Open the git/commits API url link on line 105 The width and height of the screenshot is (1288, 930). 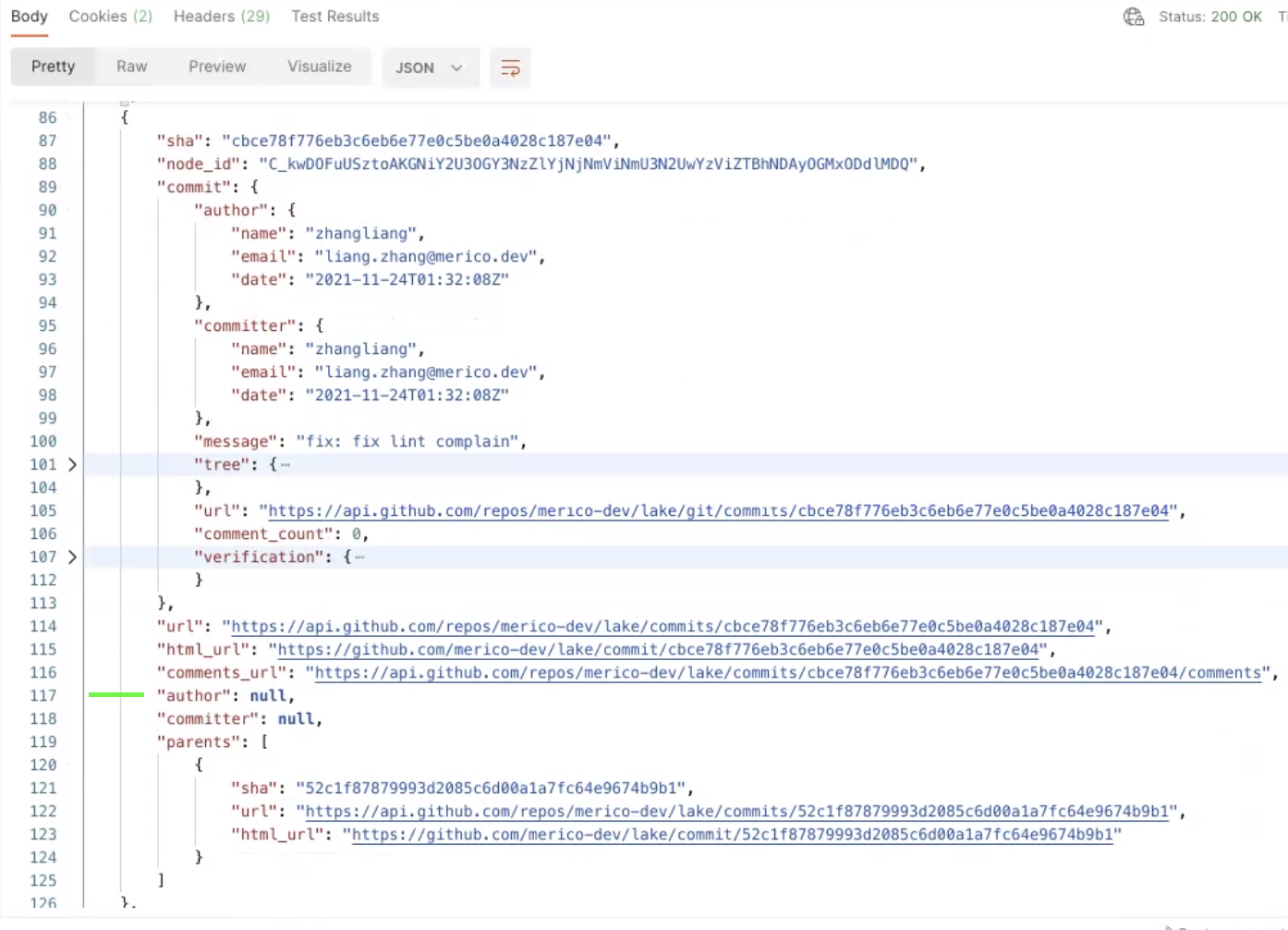pyautogui.click(x=718, y=510)
